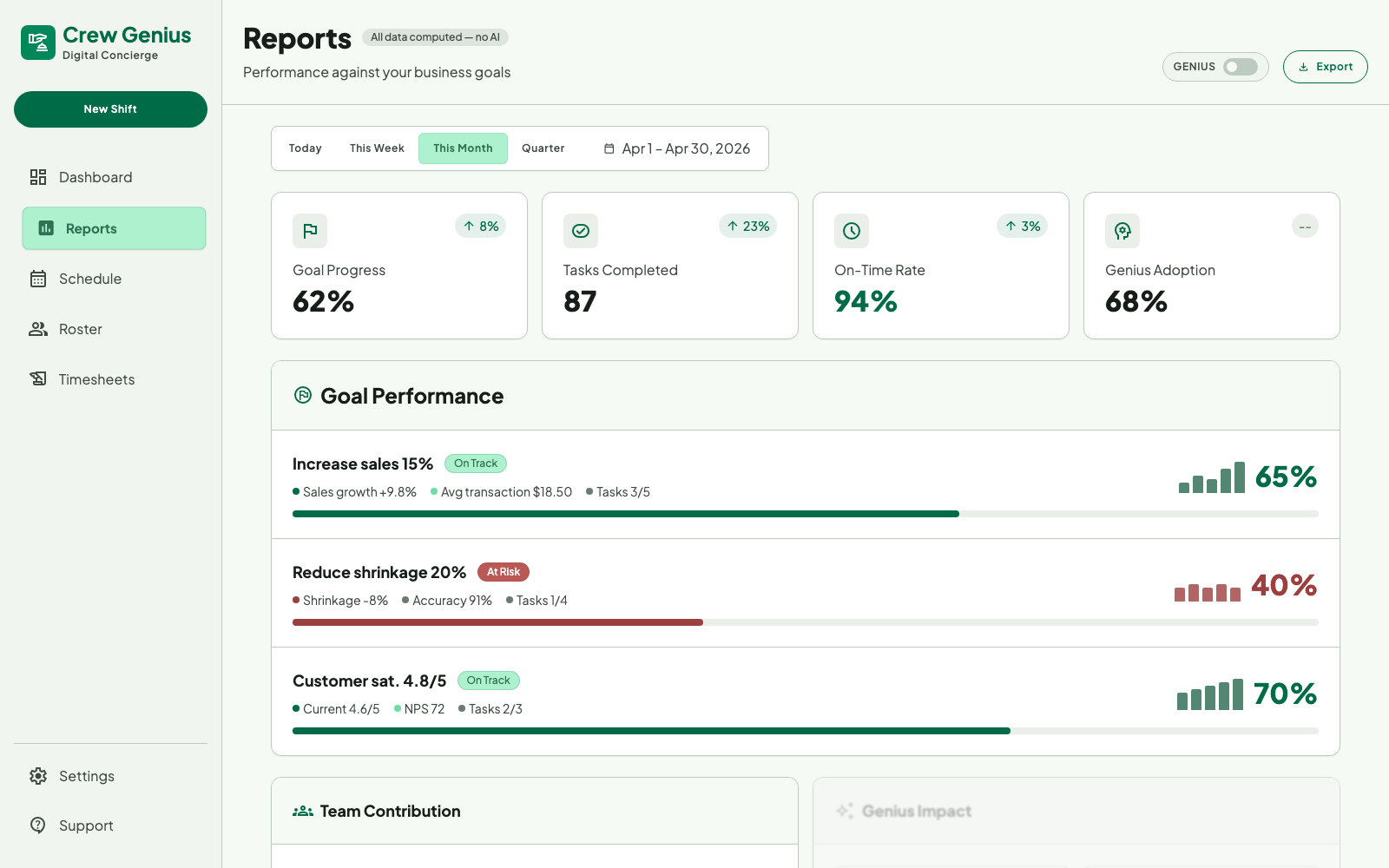This screenshot has width=1389, height=868.
Task: Click On Track badge for Increase sales
Action: click(476, 464)
